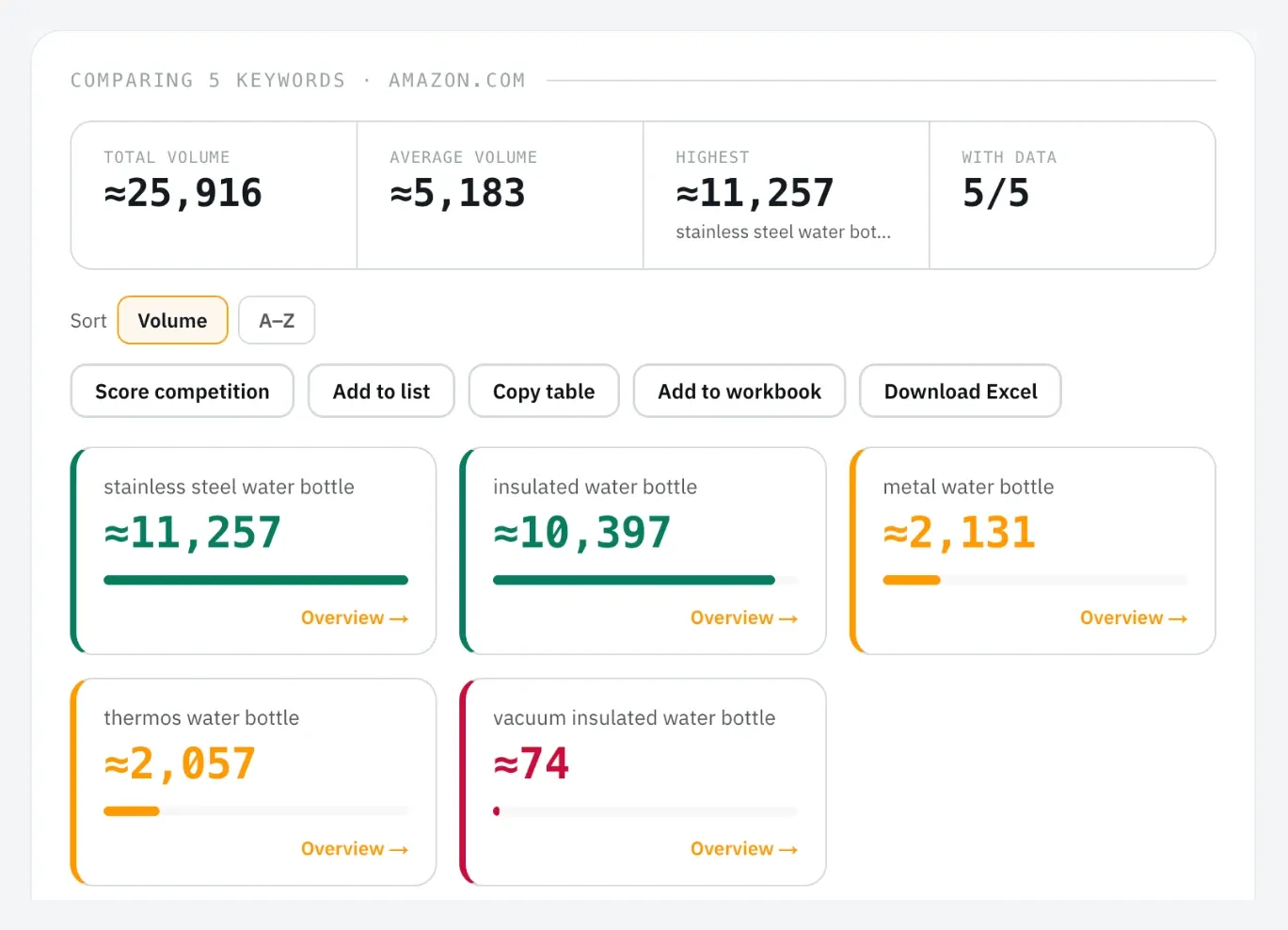
Task: Click thermos water bottle volume bar
Action: click(256, 810)
